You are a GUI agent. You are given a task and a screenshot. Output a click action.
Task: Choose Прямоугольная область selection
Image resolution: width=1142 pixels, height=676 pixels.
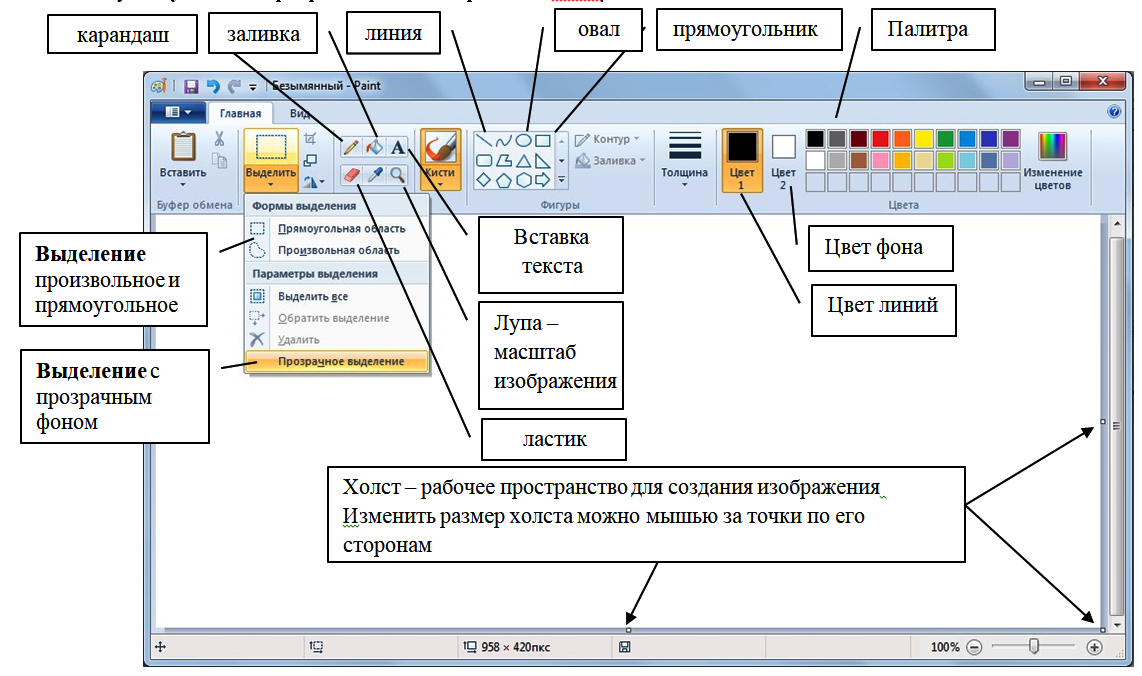(x=336, y=229)
